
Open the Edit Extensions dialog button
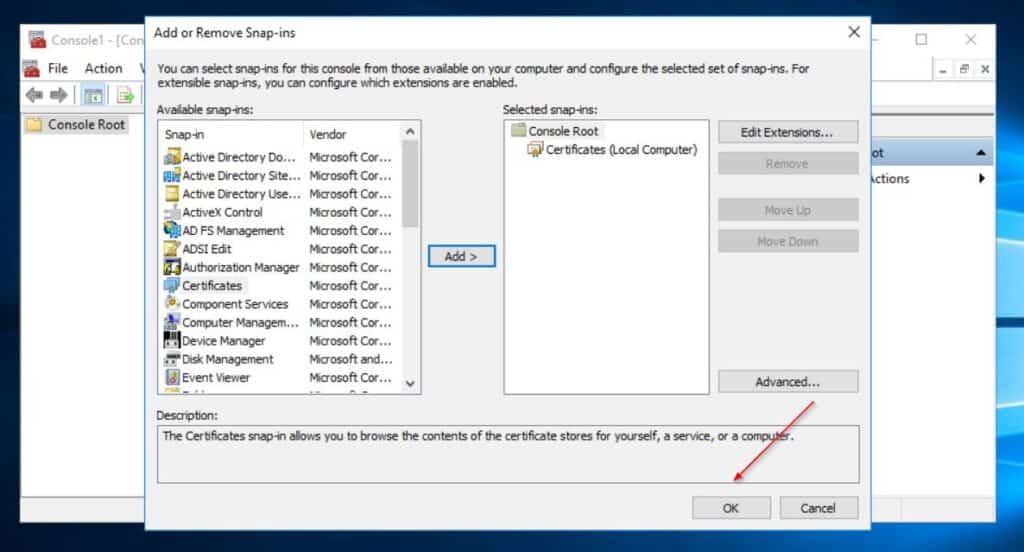[x=788, y=132]
